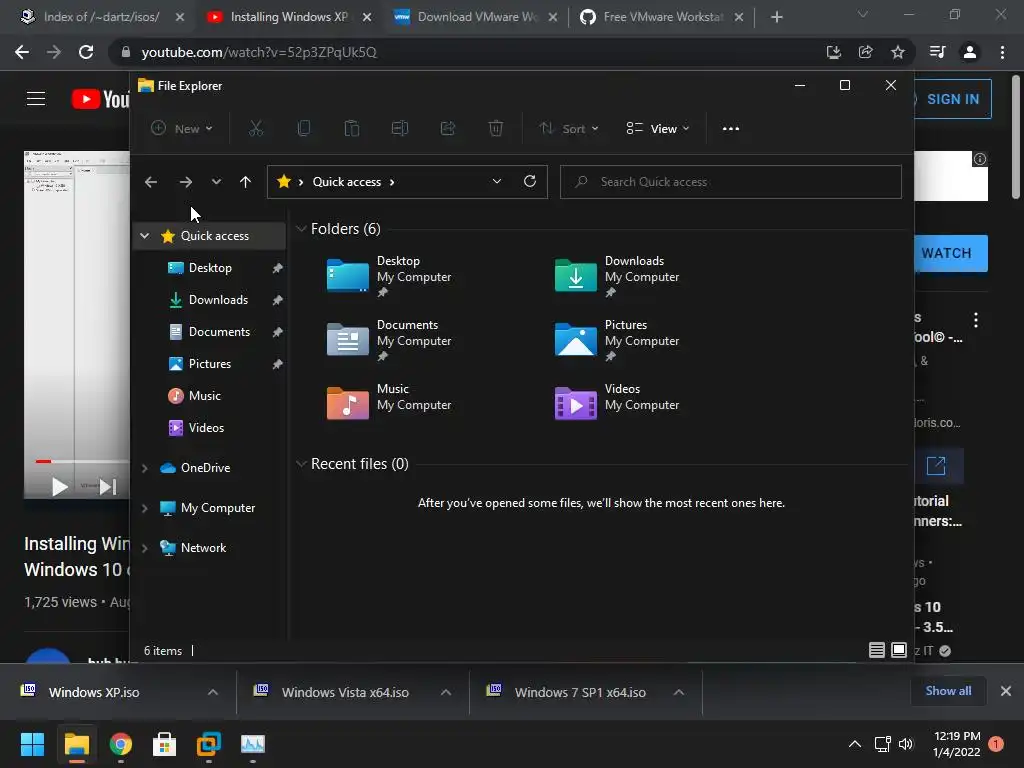The width and height of the screenshot is (1024, 768).
Task: Click the Cut scissors icon in File Explorer
Action: 256,129
